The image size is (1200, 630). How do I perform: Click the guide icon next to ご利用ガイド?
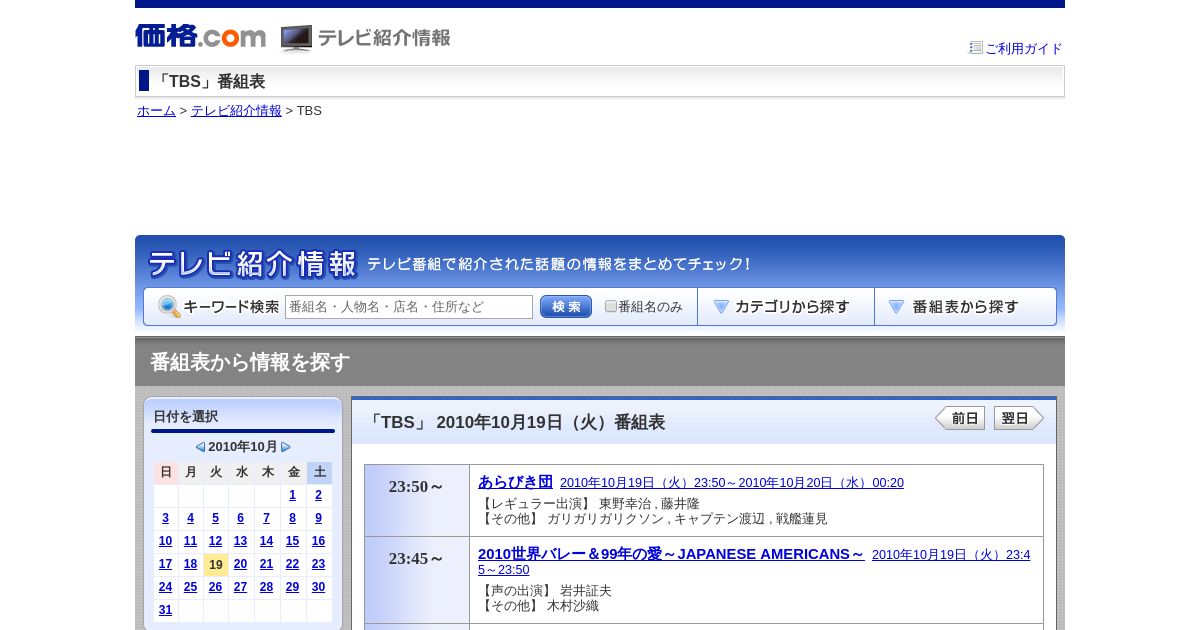pos(976,47)
